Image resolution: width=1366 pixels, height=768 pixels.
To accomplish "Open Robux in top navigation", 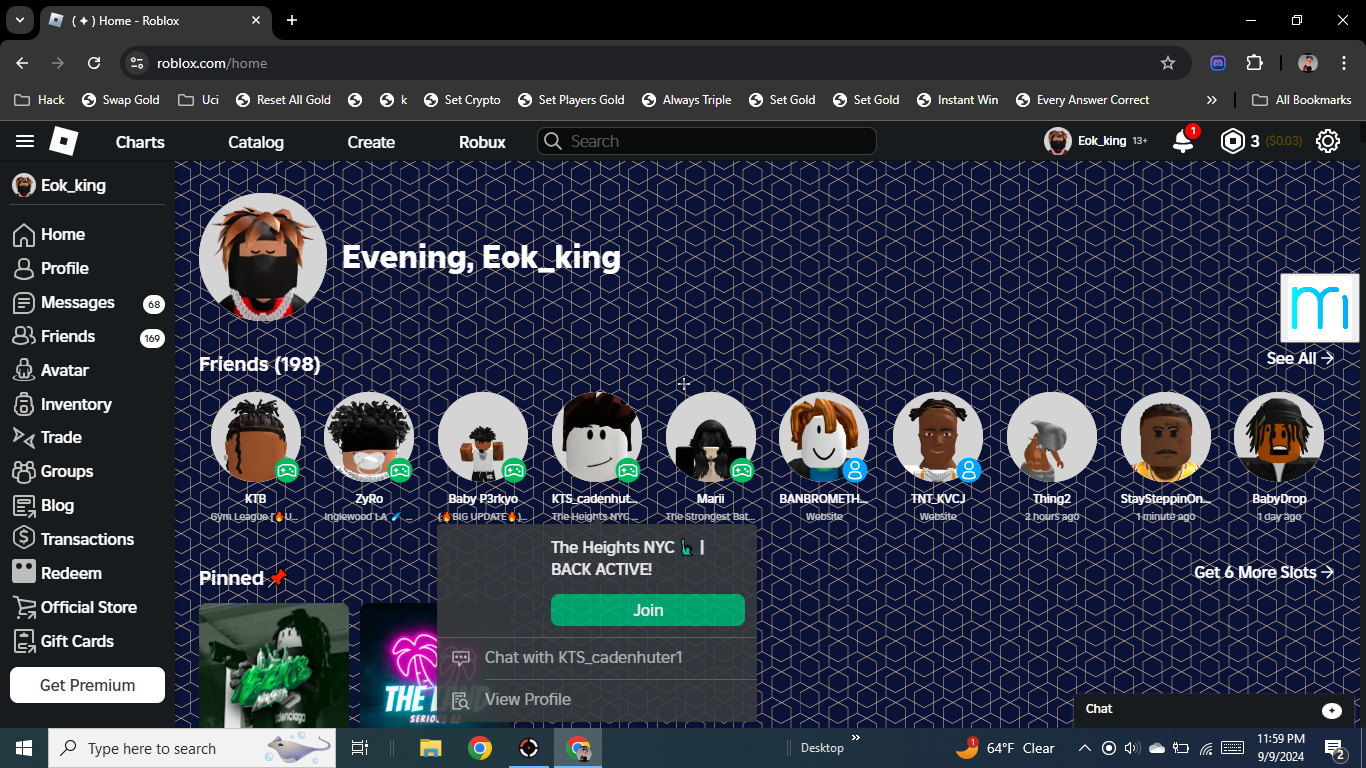I will (x=482, y=142).
